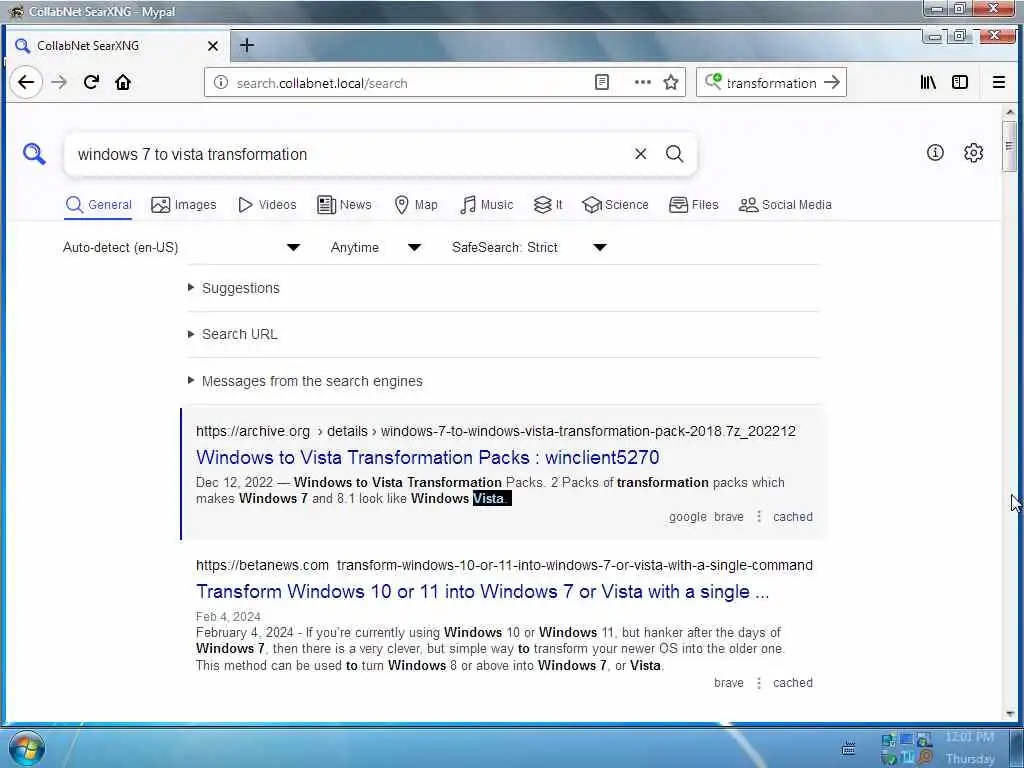Click the scrollbar down arrow
Viewport: 1024px width, 768px height.
coord(1010,714)
